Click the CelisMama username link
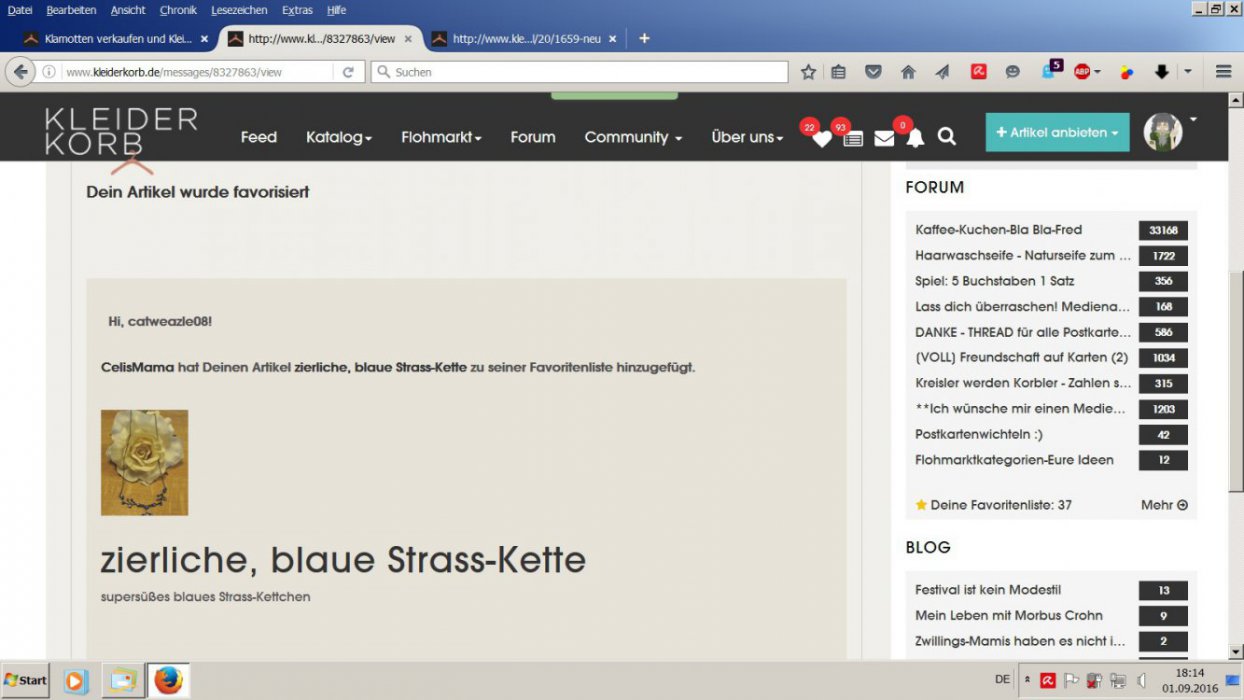1244x700 pixels. (137, 367)
